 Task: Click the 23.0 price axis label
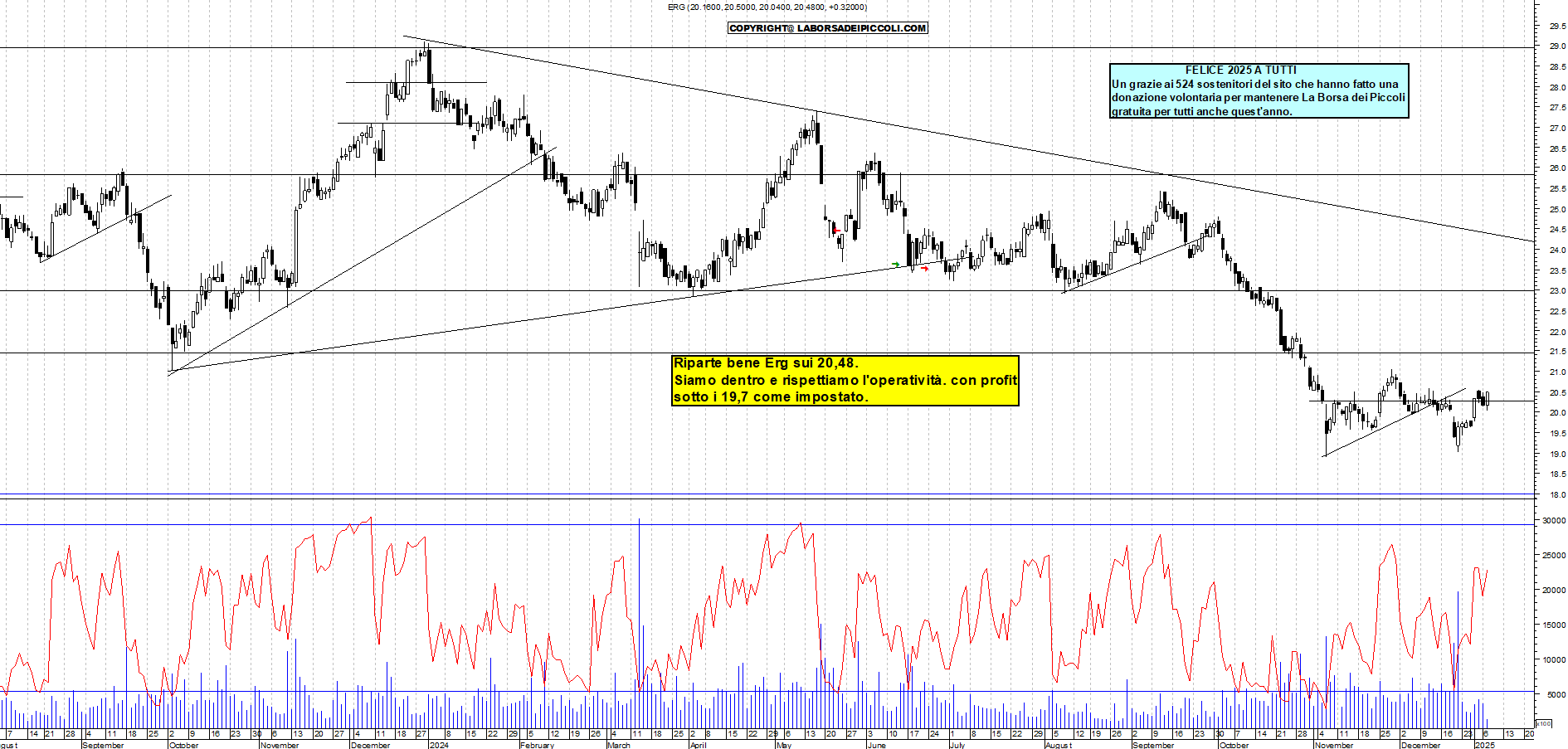(1556, 291)
